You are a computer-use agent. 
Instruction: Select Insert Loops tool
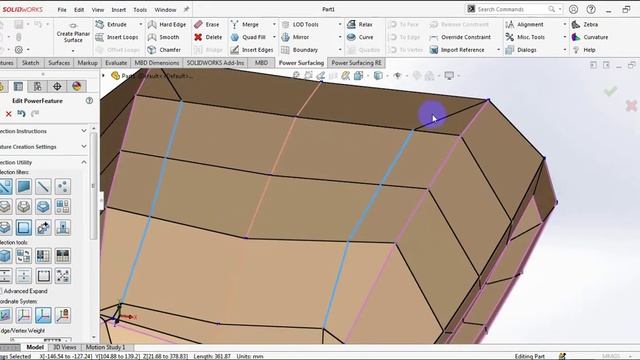[117, 37]
